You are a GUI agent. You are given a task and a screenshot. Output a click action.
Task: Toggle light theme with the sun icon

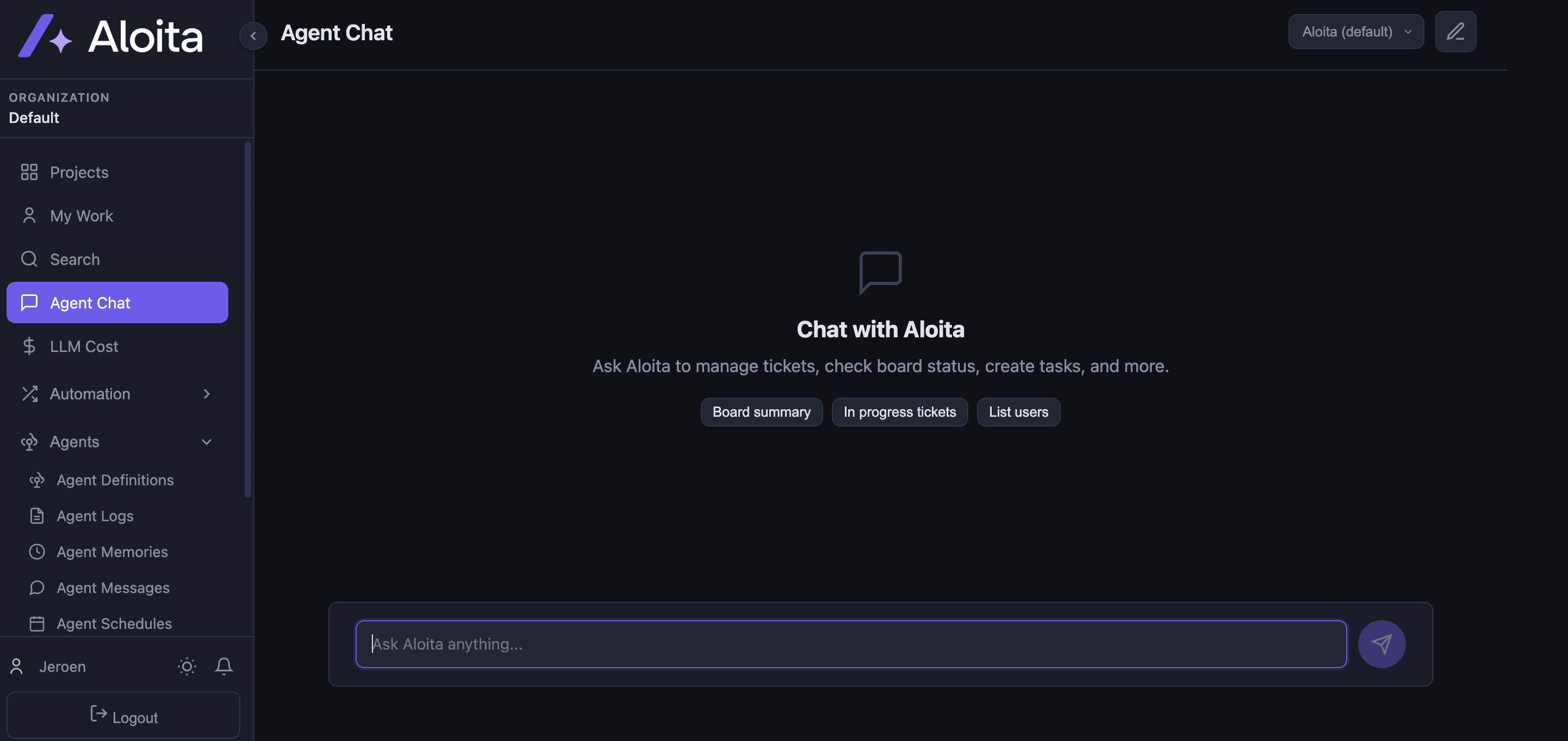tap(187, 666)
